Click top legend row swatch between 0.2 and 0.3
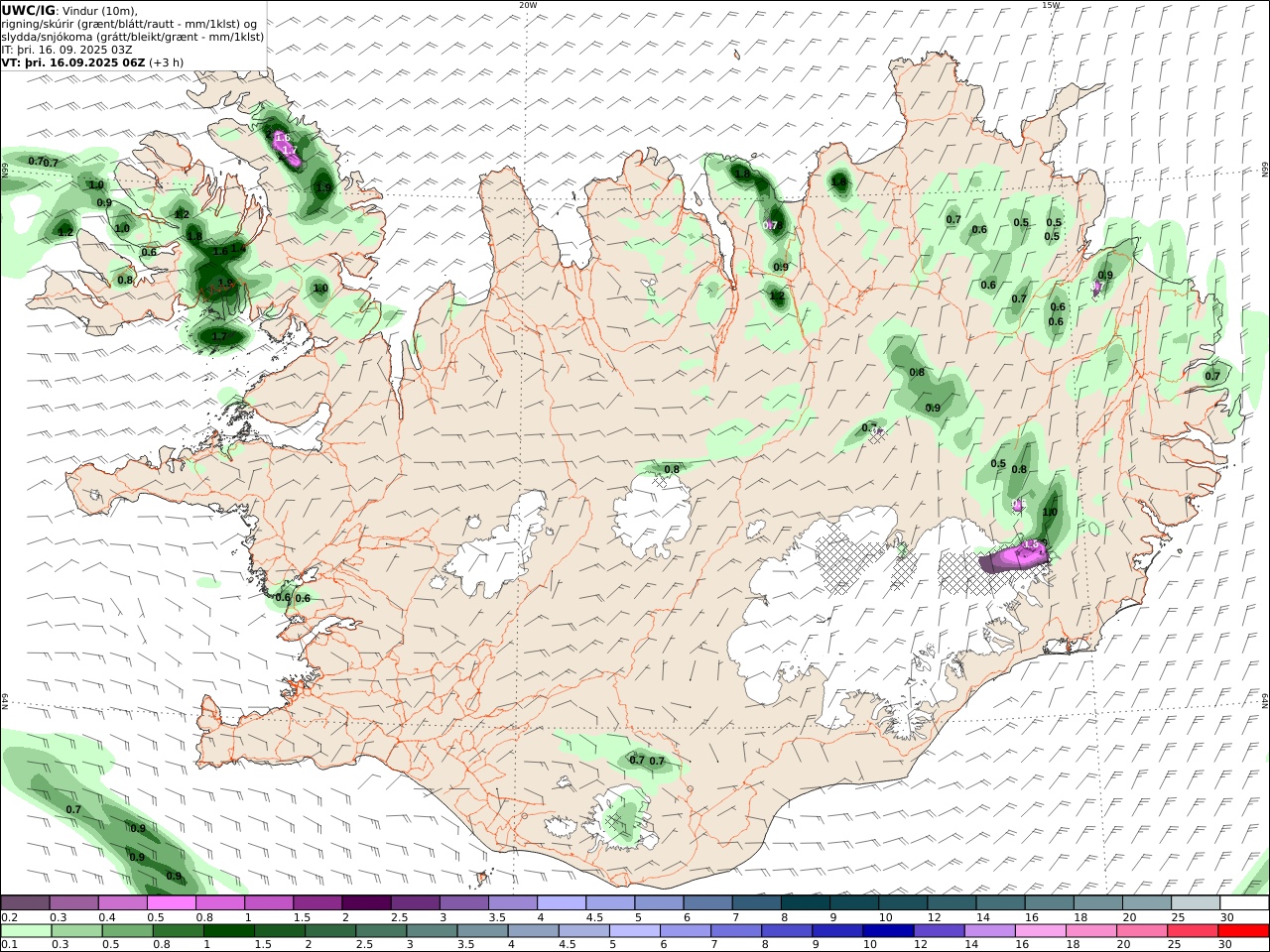The width and height of the screenshot is (1270, 952). [x=26, y=902]
